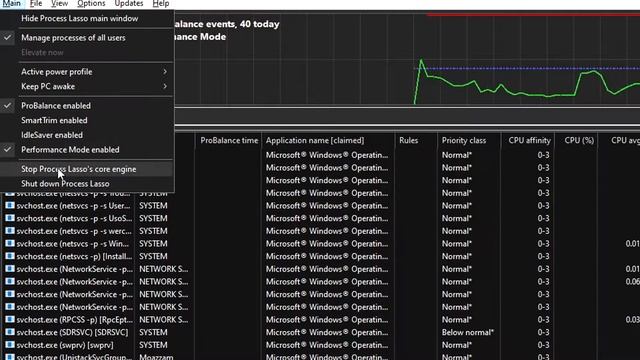Sort by Application name [claimed] column

tap(328, 140)
